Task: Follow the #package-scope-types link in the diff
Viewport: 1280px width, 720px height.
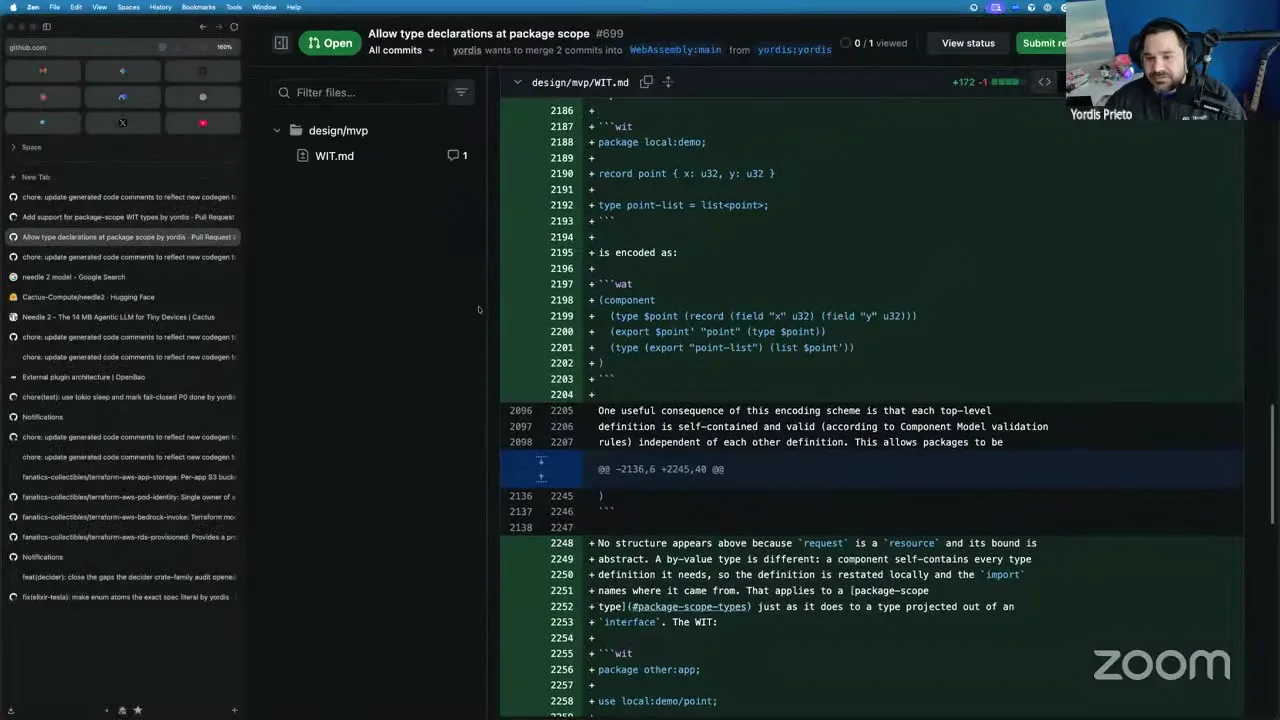Action: tap(689, 607)
